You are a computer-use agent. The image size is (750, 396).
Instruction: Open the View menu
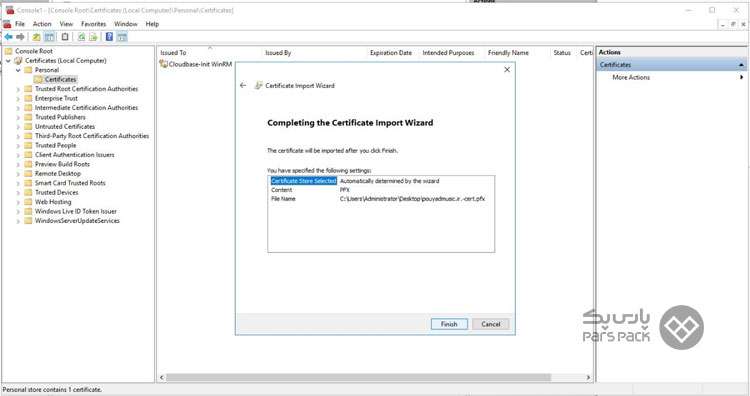point(66,24)
